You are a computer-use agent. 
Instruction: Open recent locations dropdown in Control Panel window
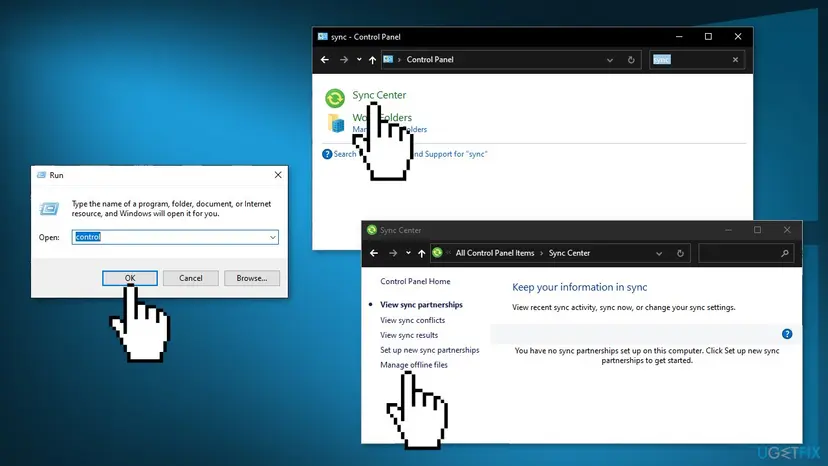(359, 60)
